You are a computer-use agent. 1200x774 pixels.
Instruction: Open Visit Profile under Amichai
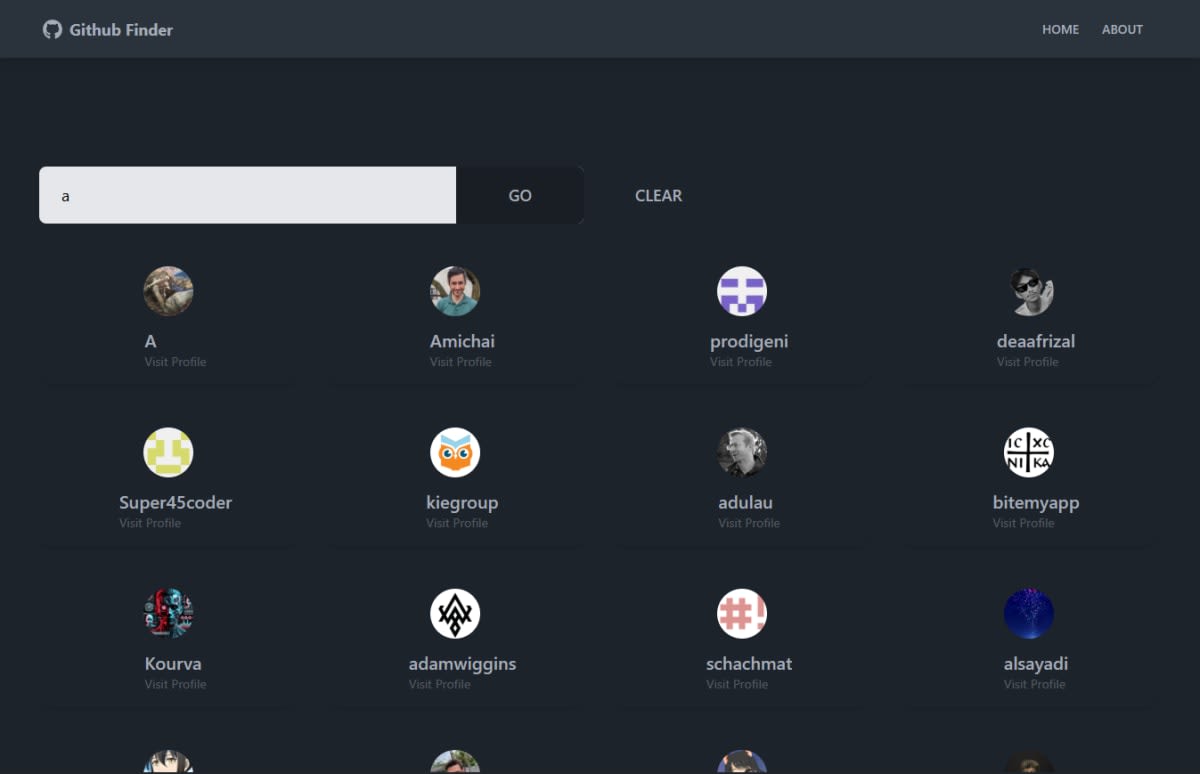point(460,361)
